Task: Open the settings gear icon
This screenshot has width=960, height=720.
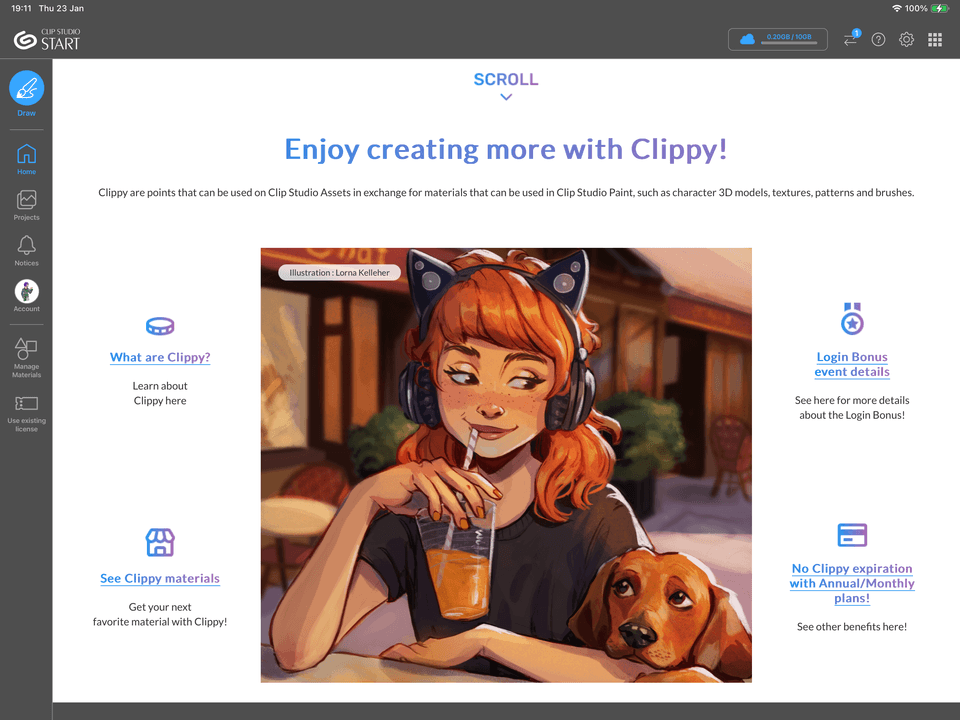Action: coord(906,39)
